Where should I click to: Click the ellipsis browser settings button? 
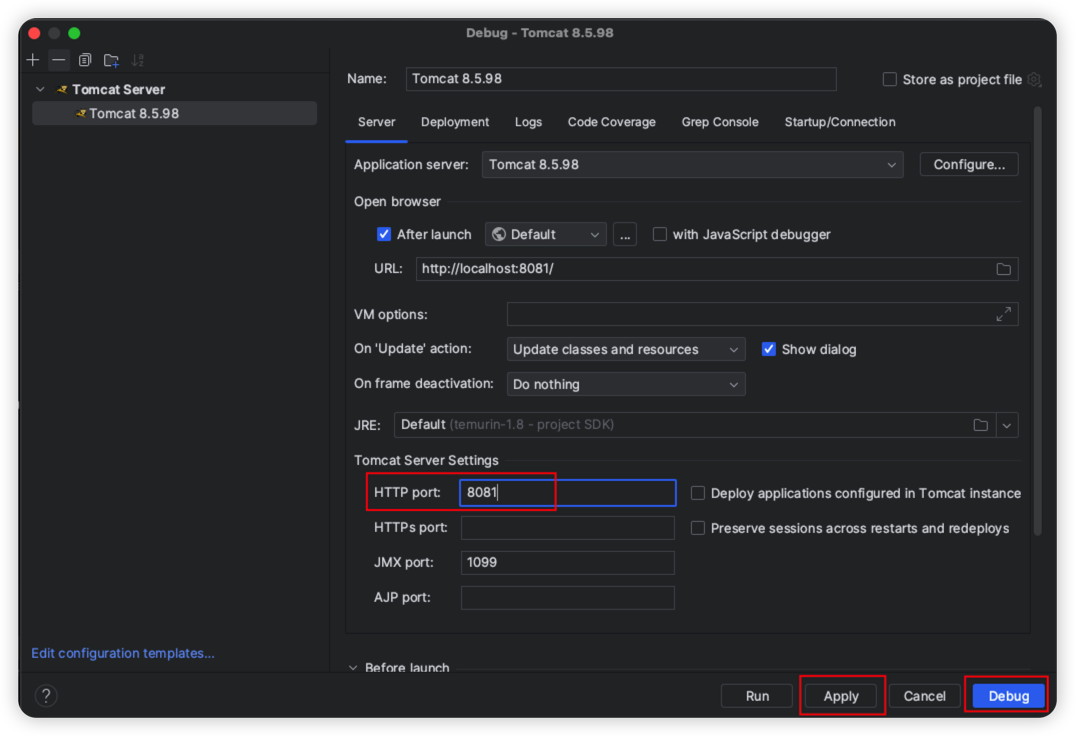[x=625, y=234]
